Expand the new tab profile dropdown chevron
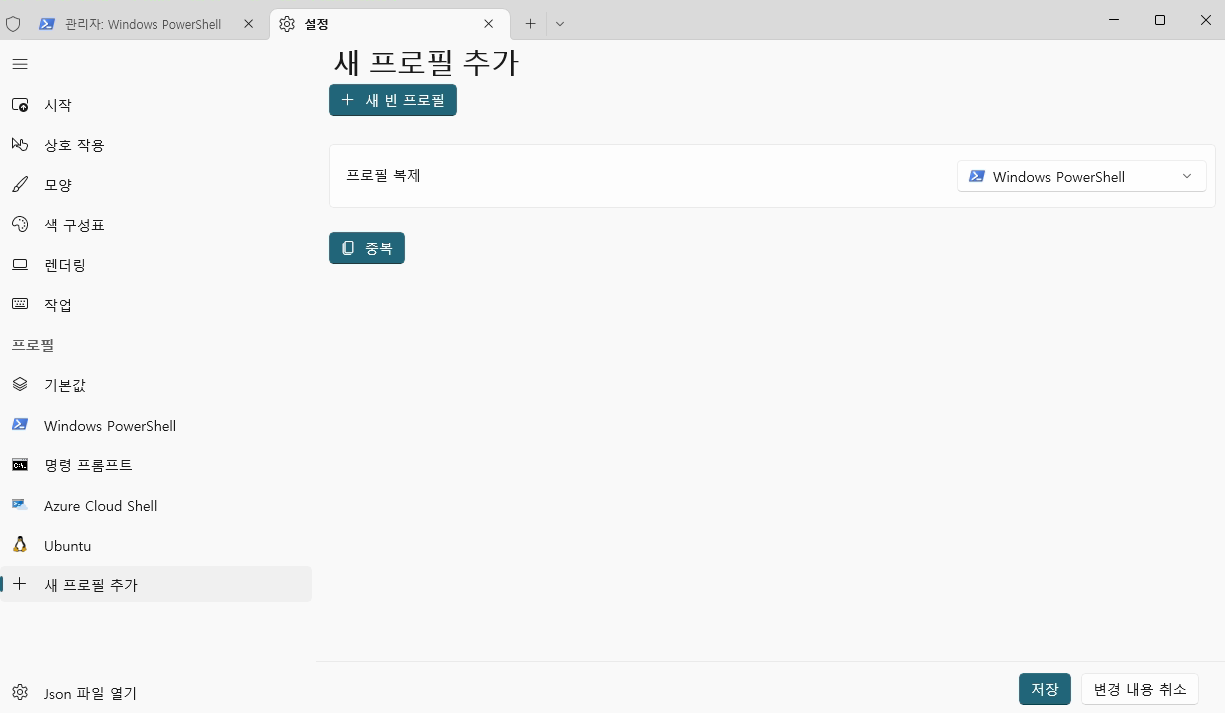Viewport: 1225px width, 713px height. (x=560, y=24)
